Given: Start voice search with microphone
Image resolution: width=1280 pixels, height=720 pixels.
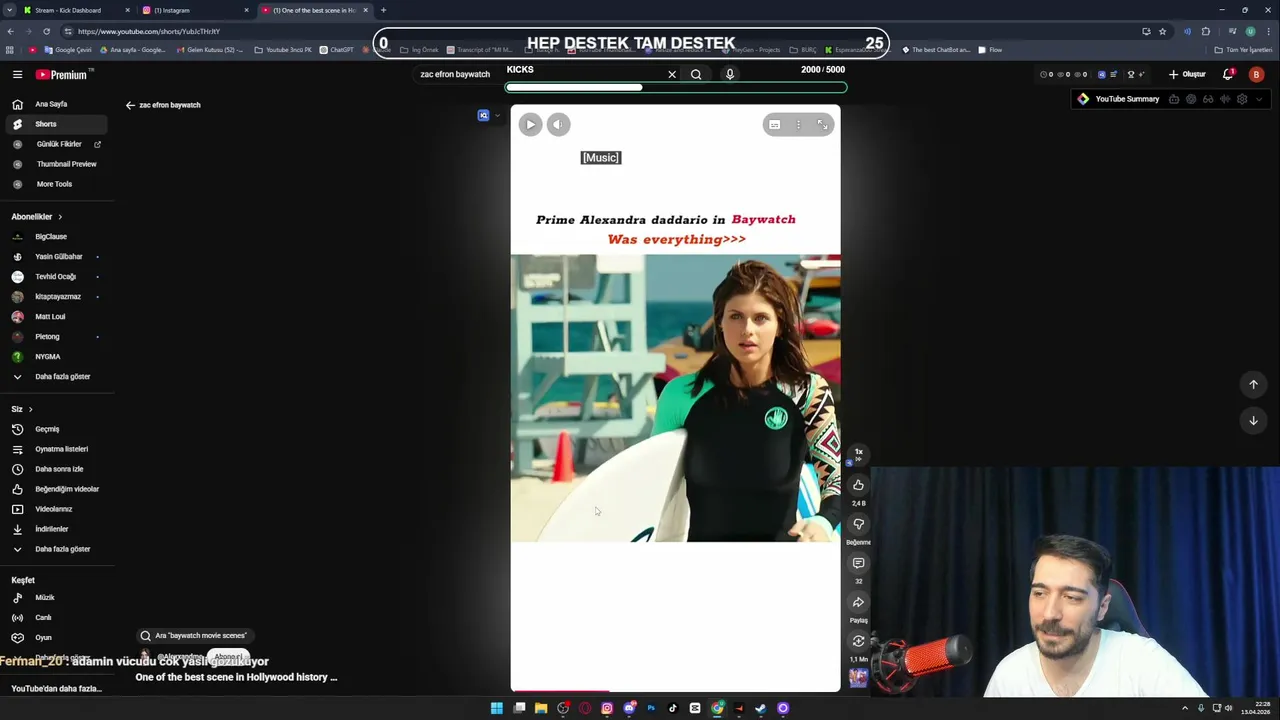Looking at the screenshot, I should 730,74.
